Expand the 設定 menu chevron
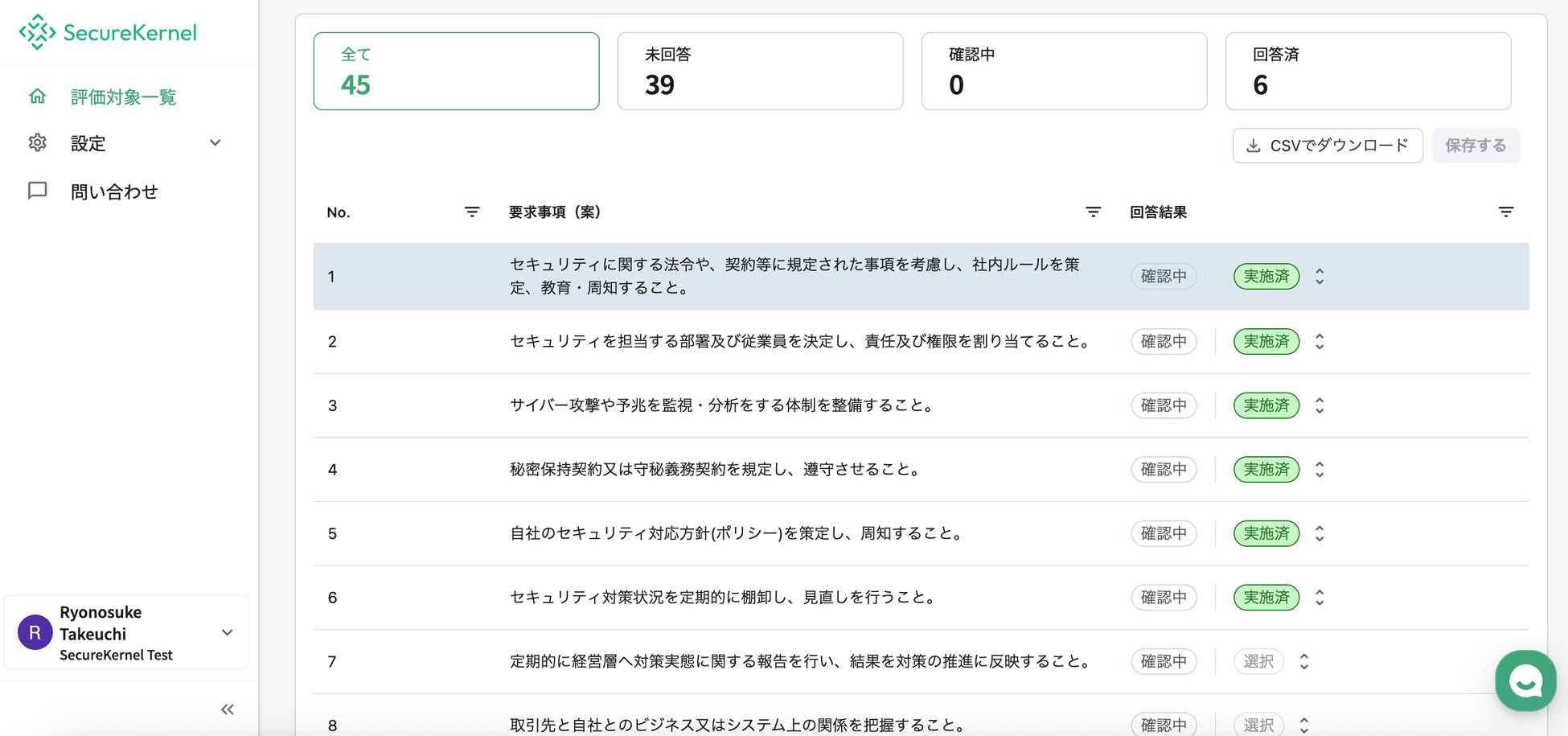 click(215, 143)
